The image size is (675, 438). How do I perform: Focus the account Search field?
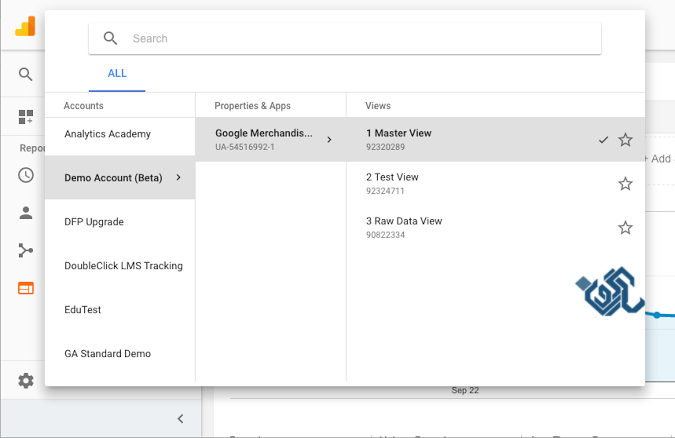(345, 39)
